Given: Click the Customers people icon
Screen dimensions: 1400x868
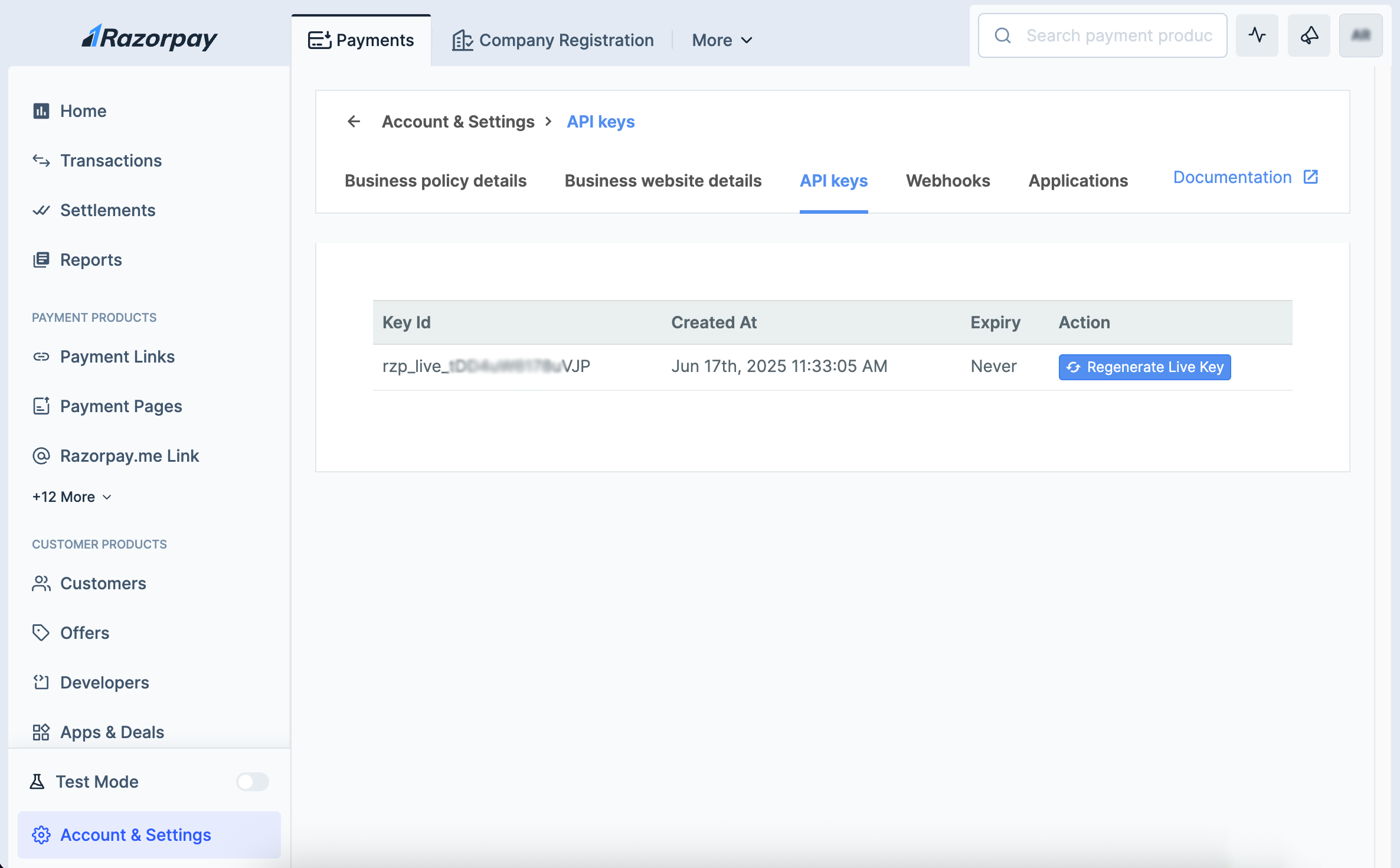Looking at the screenshot, I should click(41, 583).
